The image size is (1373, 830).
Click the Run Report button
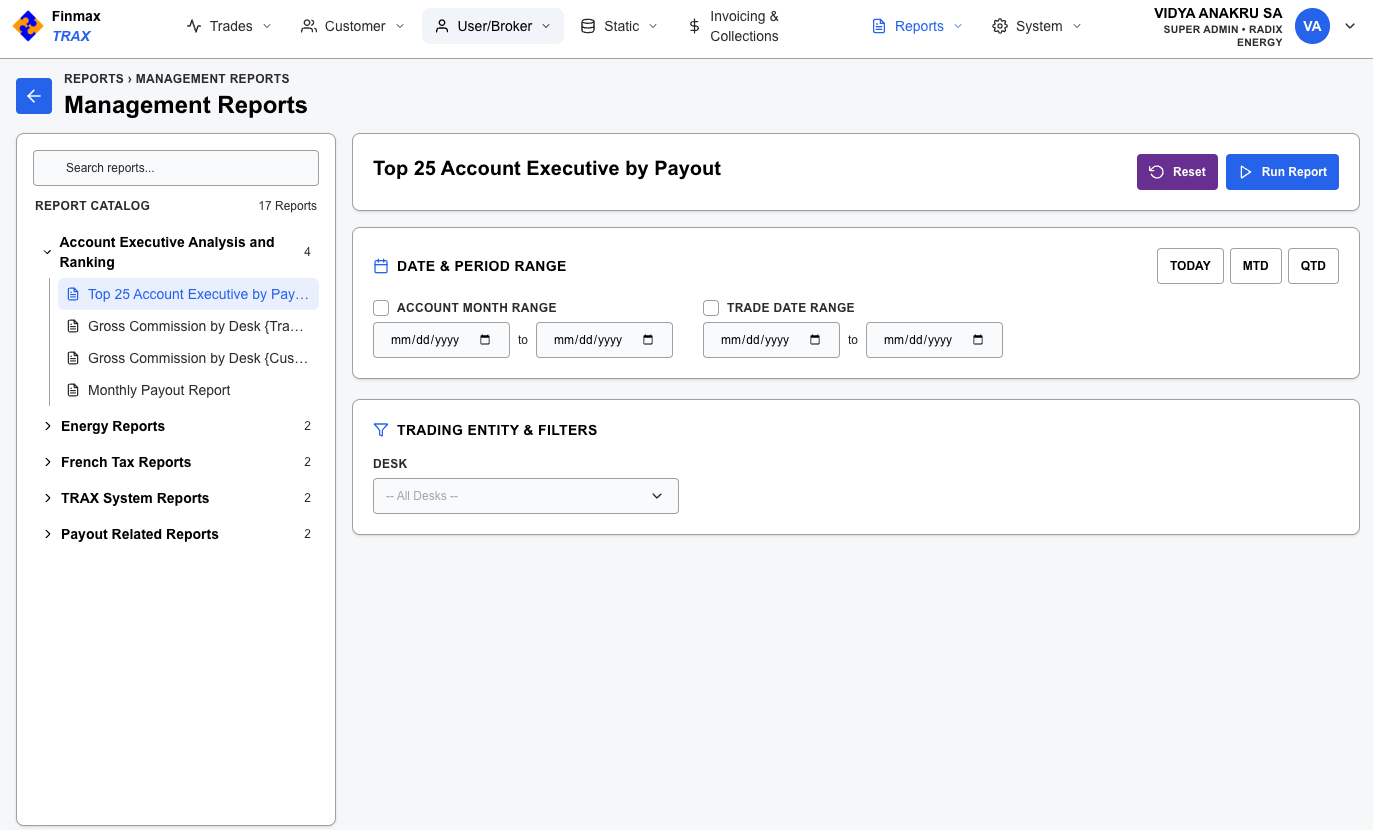click(x=1282, y=172)
